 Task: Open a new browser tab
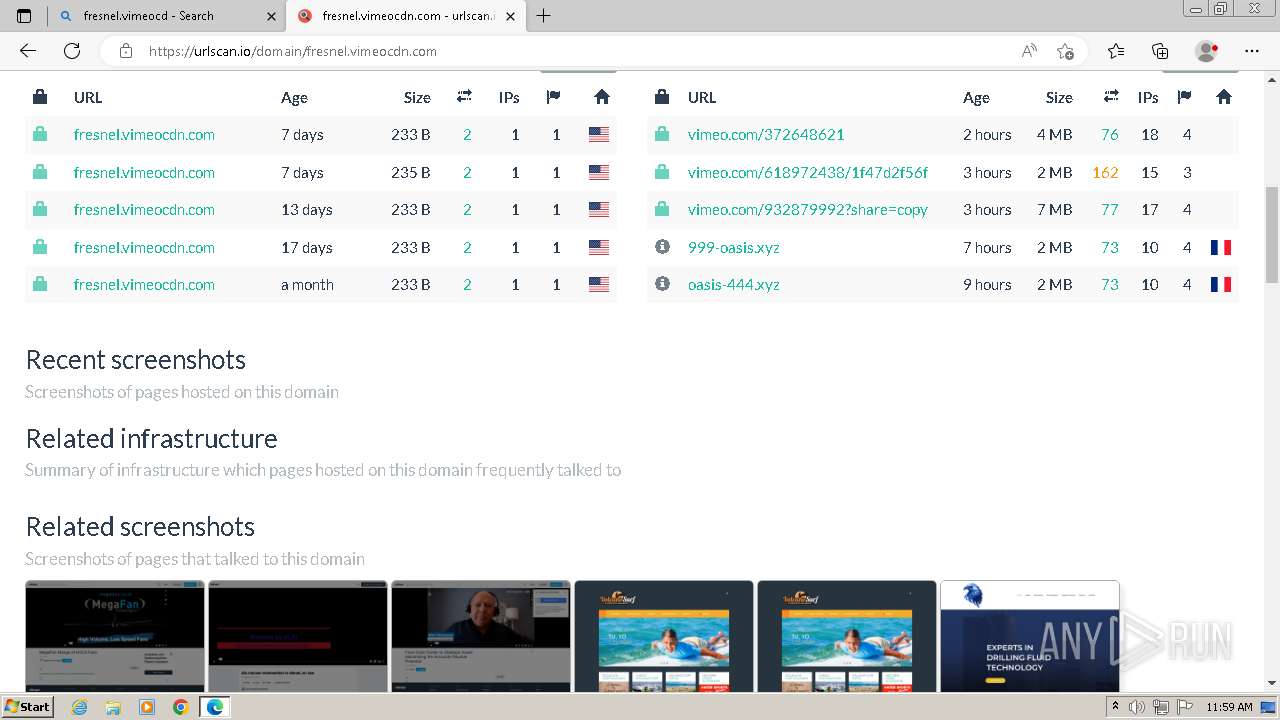pos(543,16)
